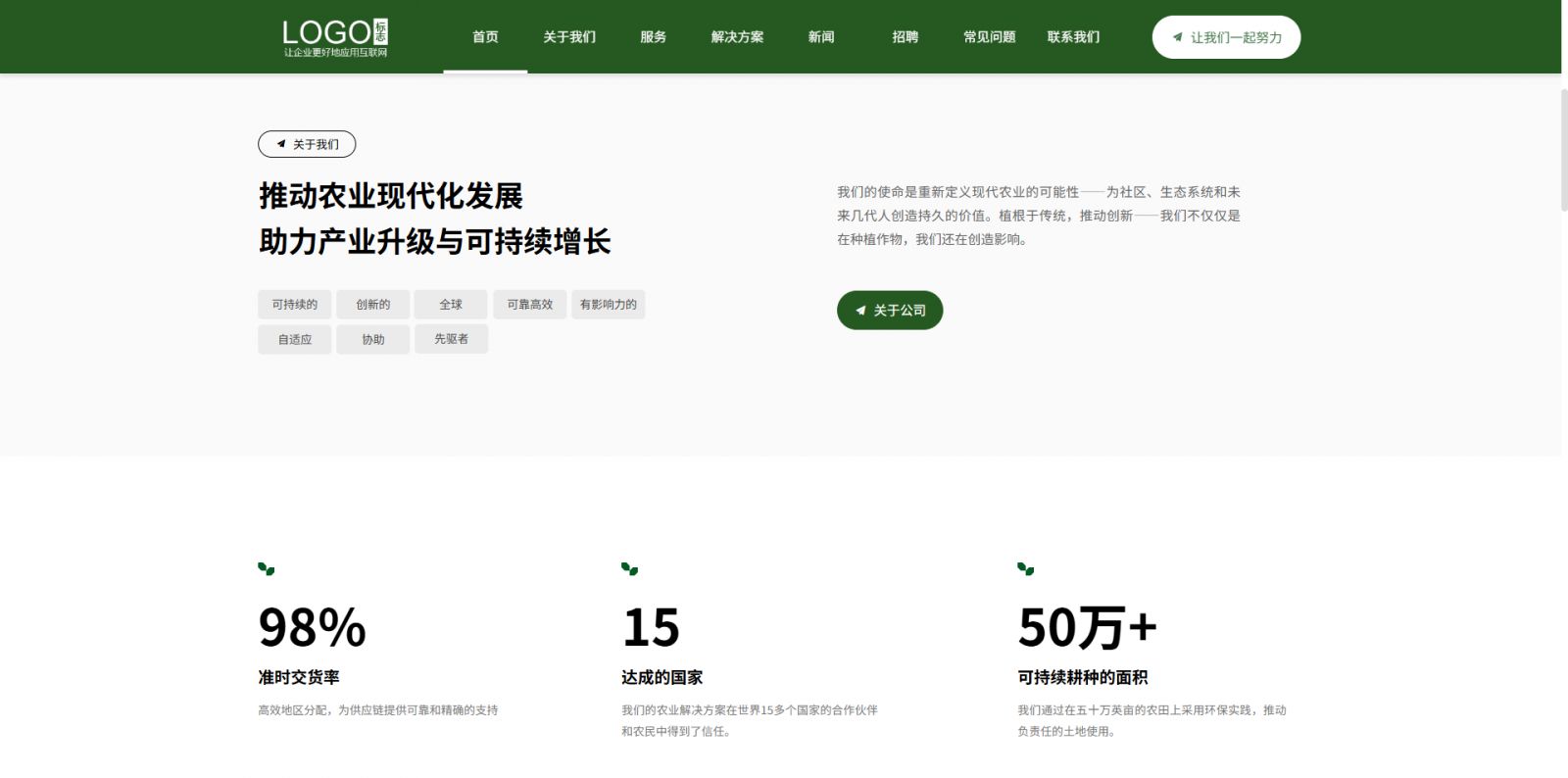Select the 创新的 tag
Viewport: 1568px width, 778px height.
(x=372, y=305)
